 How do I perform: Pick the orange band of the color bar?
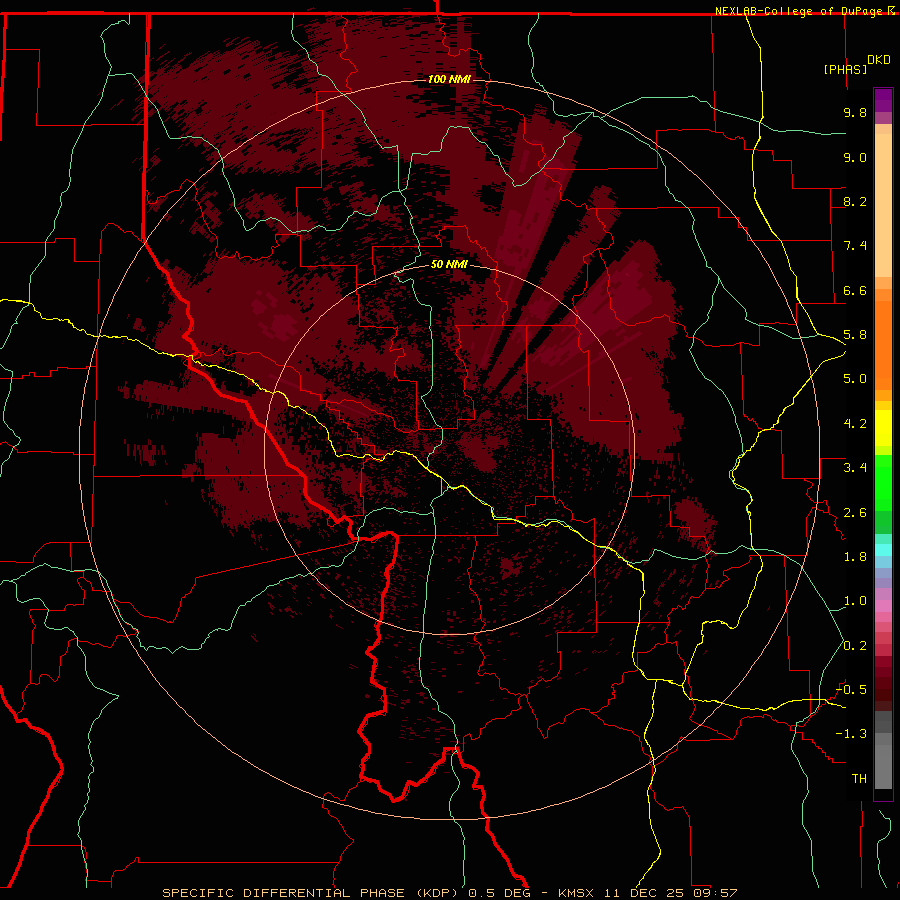click(883, 345)
